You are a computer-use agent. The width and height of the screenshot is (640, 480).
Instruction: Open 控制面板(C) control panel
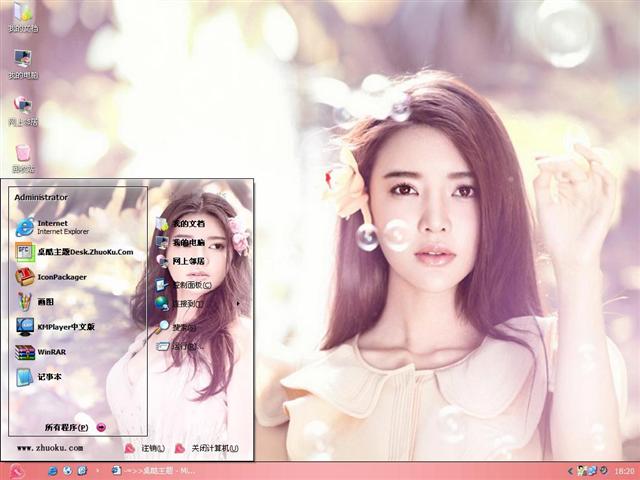184,285
